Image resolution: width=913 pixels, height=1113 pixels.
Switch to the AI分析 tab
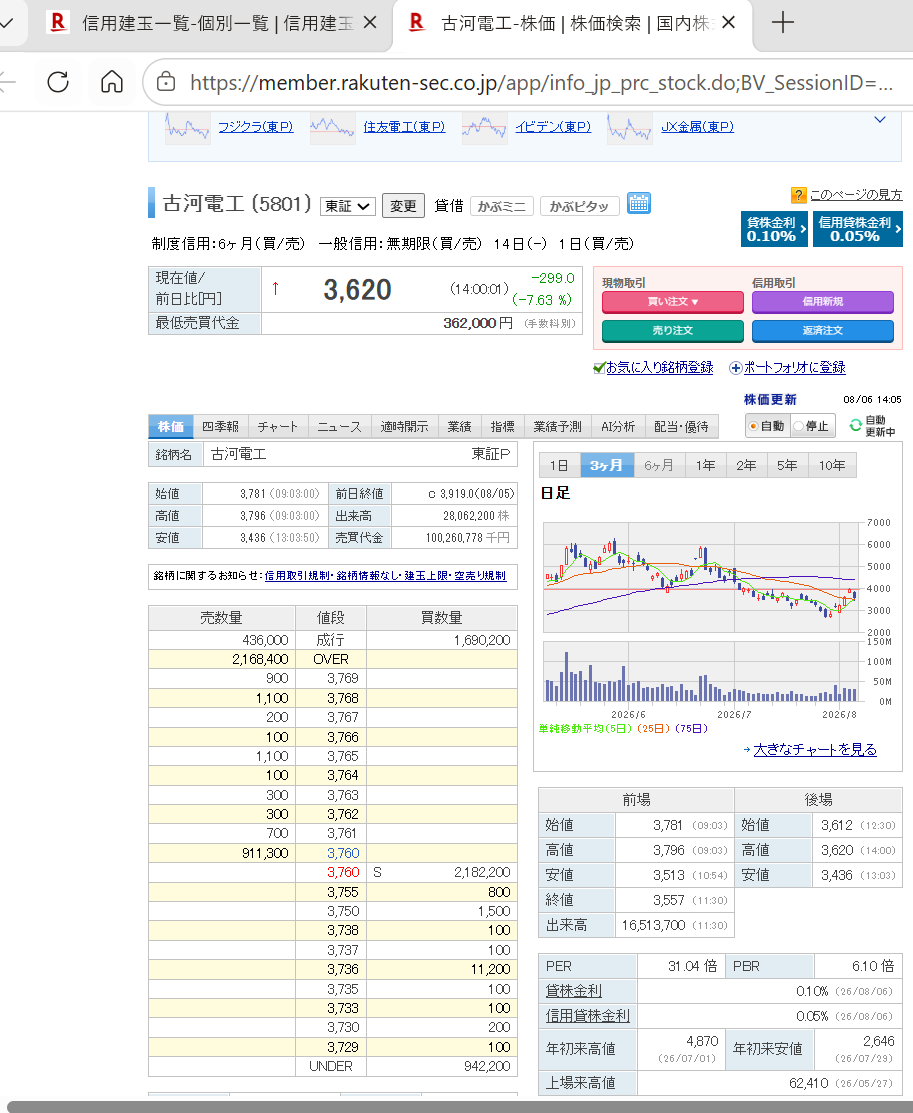(x=618, y=427)
